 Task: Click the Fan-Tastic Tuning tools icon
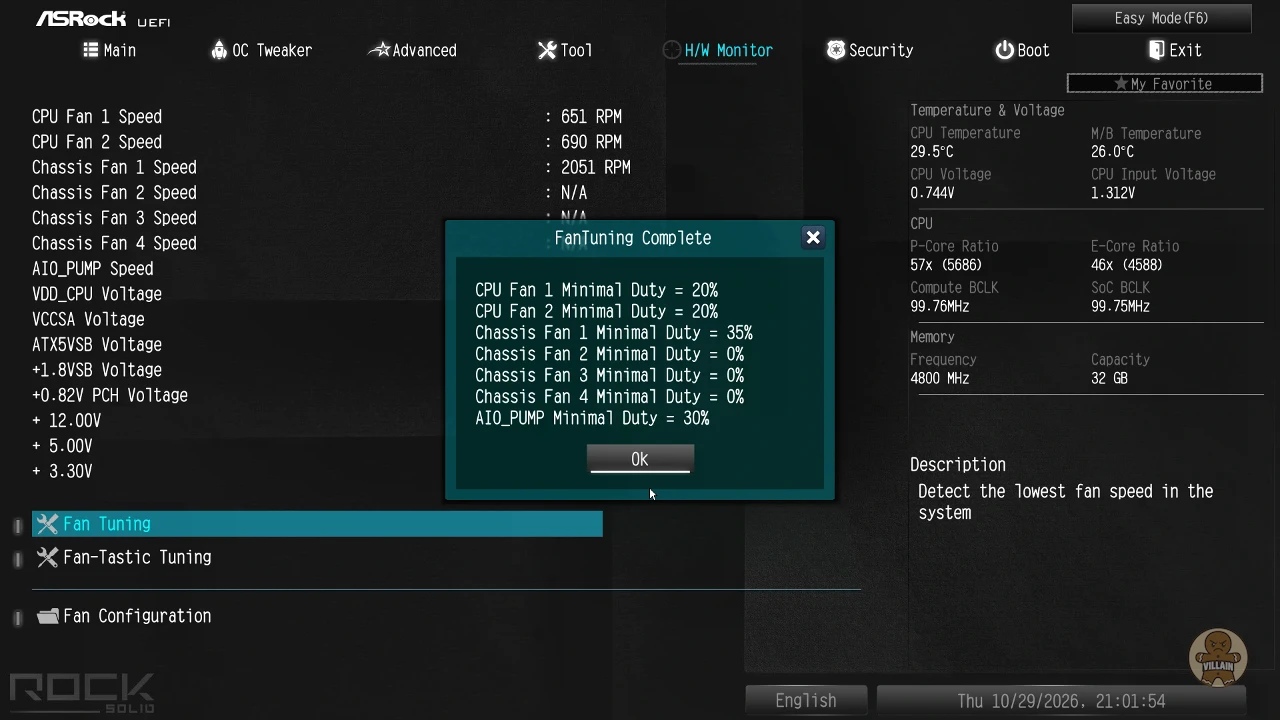point(47,557)
